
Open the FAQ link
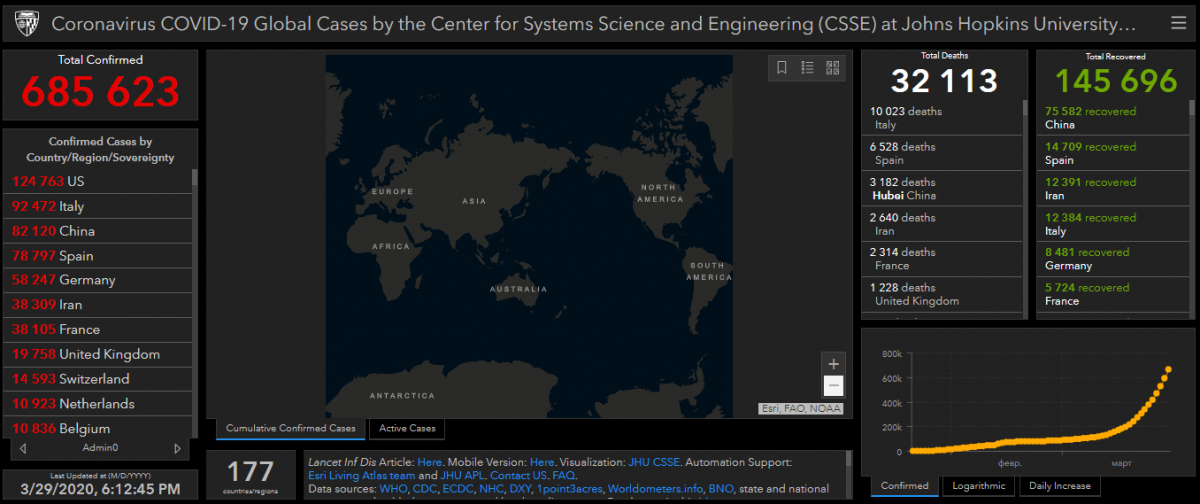click(x=563, y=475)
